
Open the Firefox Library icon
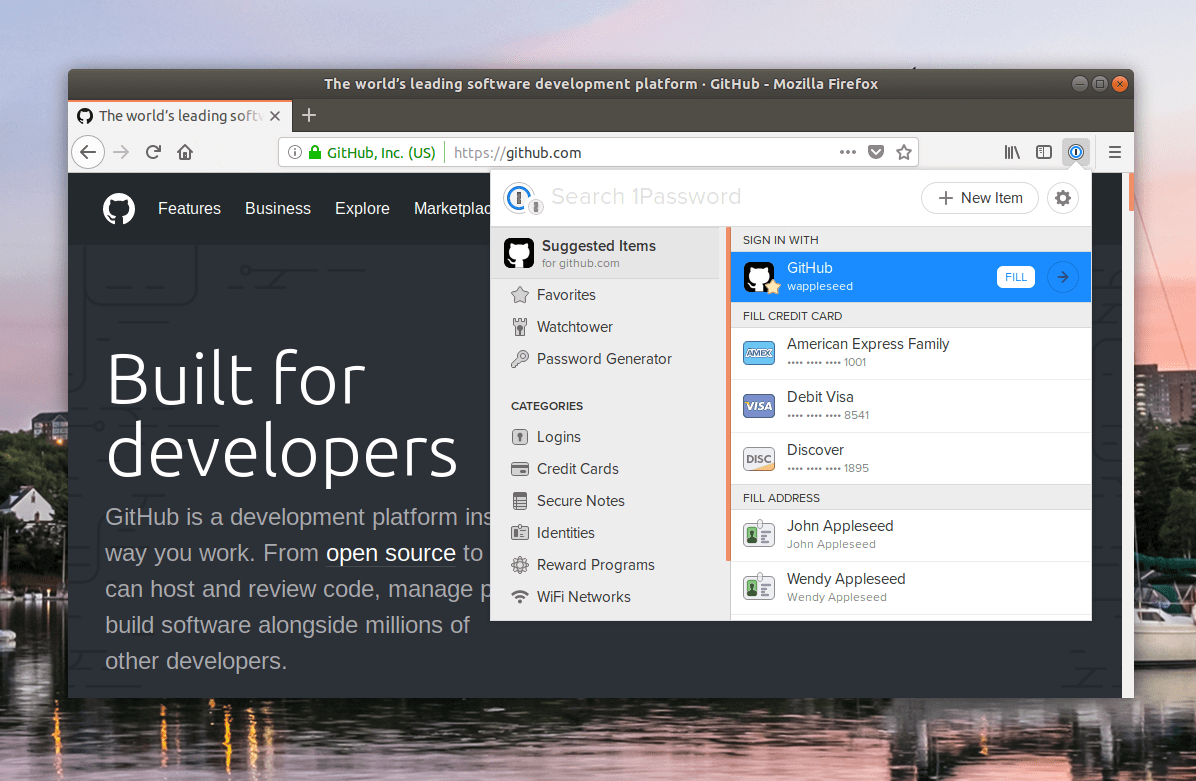pos(1012,153)
